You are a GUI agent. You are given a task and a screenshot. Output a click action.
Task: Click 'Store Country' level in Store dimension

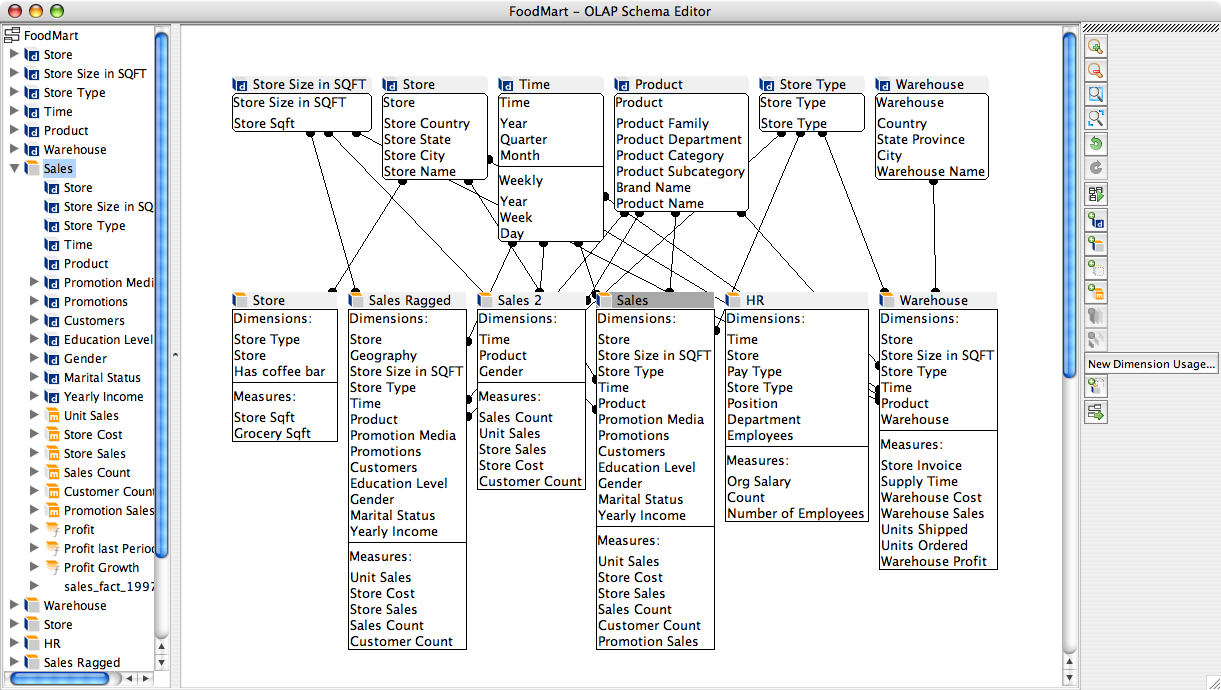tap(427, 124)
